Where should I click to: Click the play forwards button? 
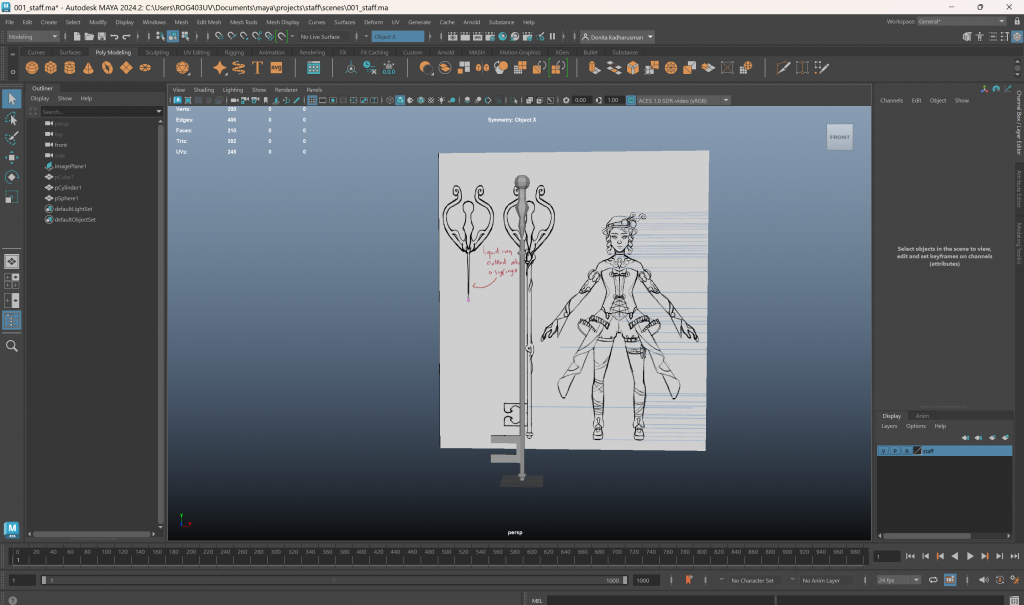970,556
